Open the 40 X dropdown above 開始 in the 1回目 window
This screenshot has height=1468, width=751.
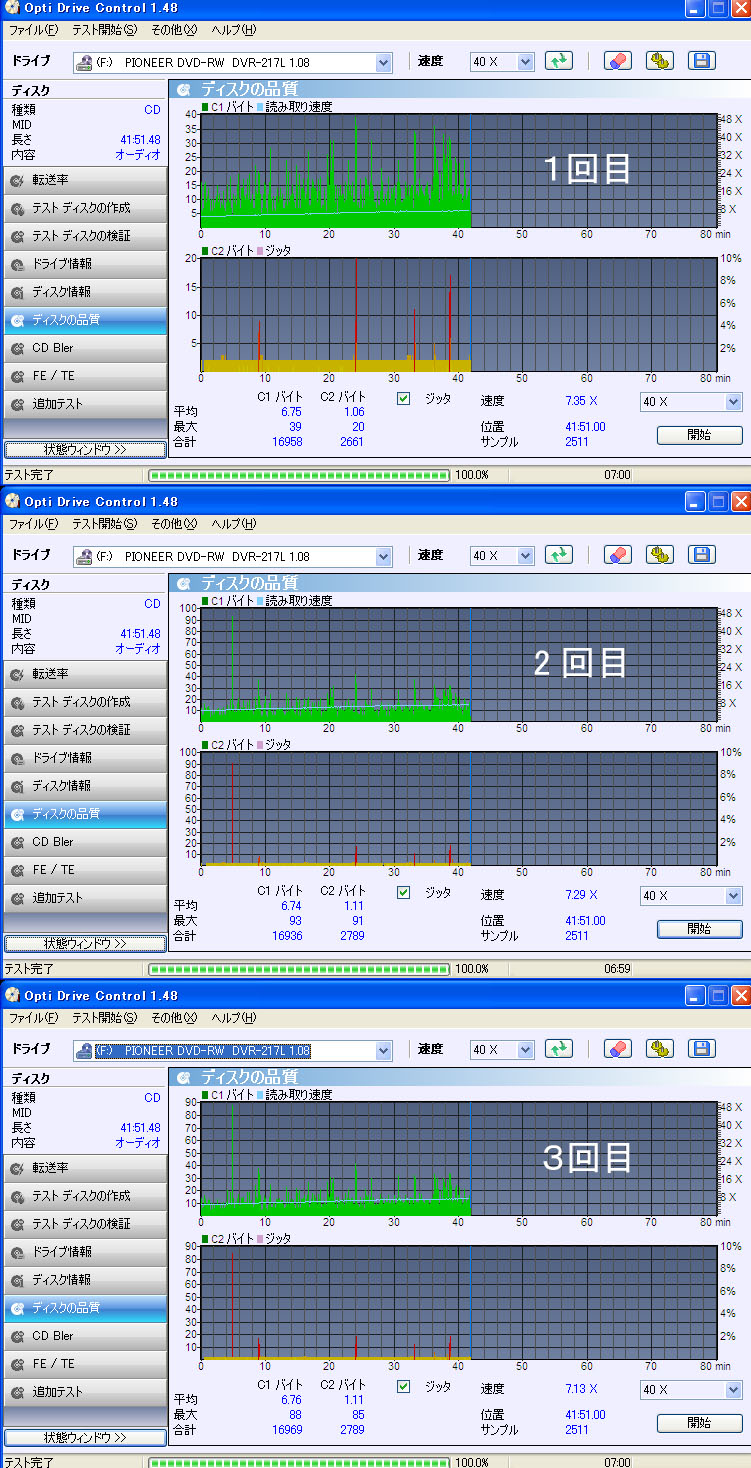(x=691, y=402)
